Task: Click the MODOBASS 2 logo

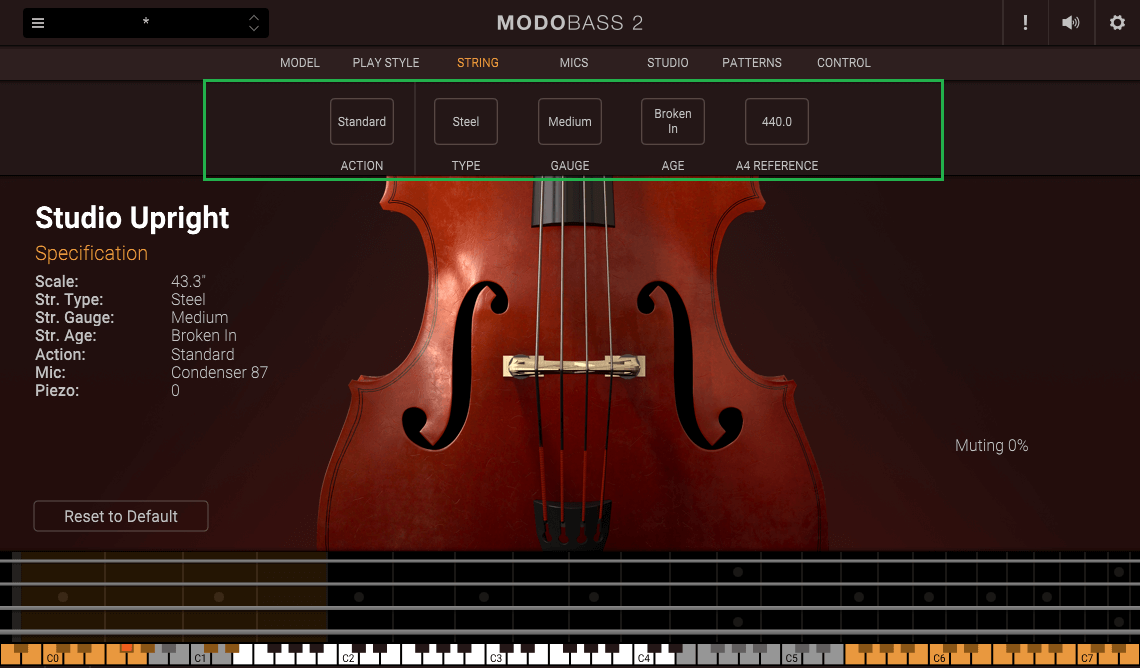Action: pyautogui.click(x=570, y=23)
